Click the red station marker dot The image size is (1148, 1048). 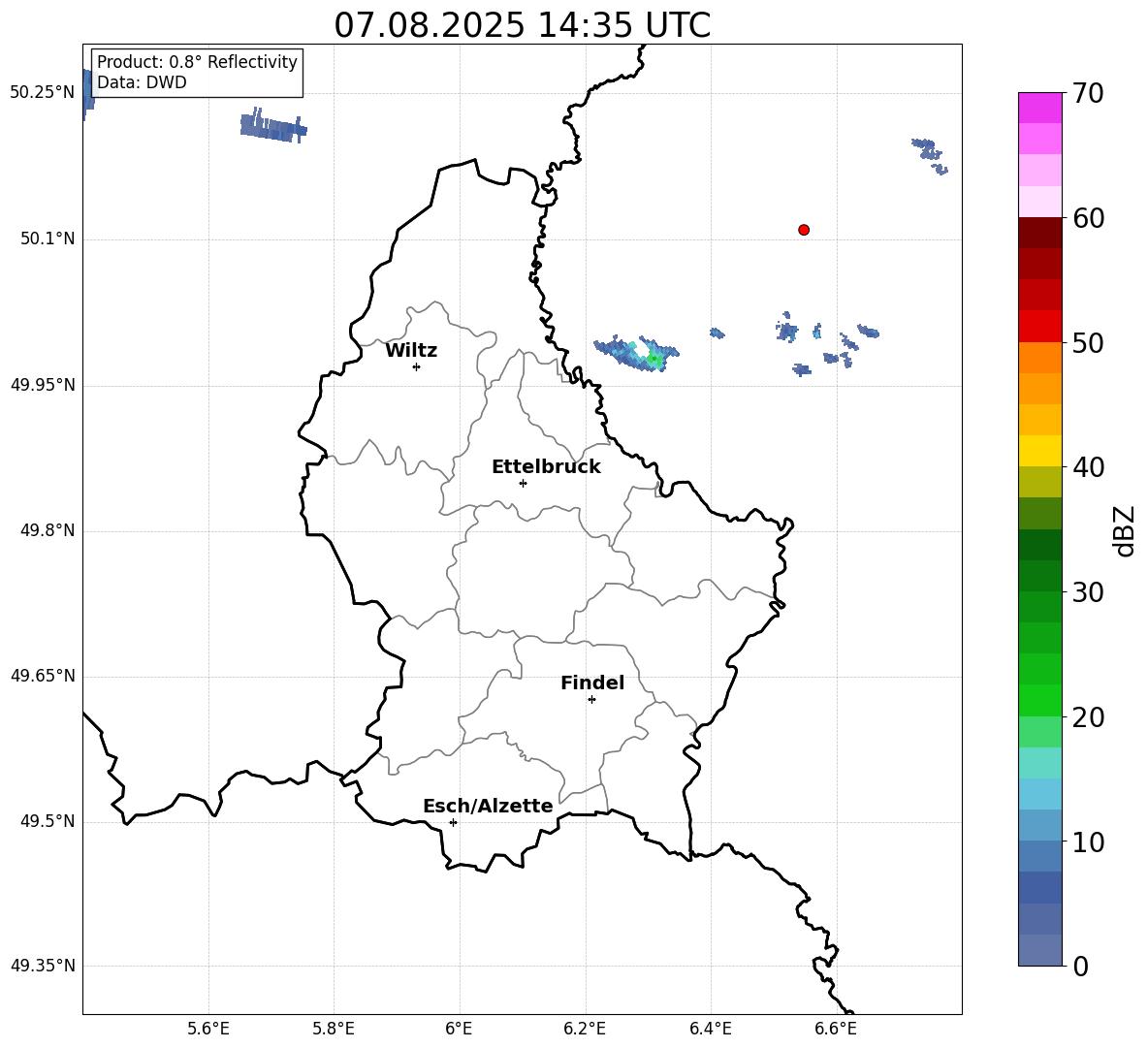point(804,230)
